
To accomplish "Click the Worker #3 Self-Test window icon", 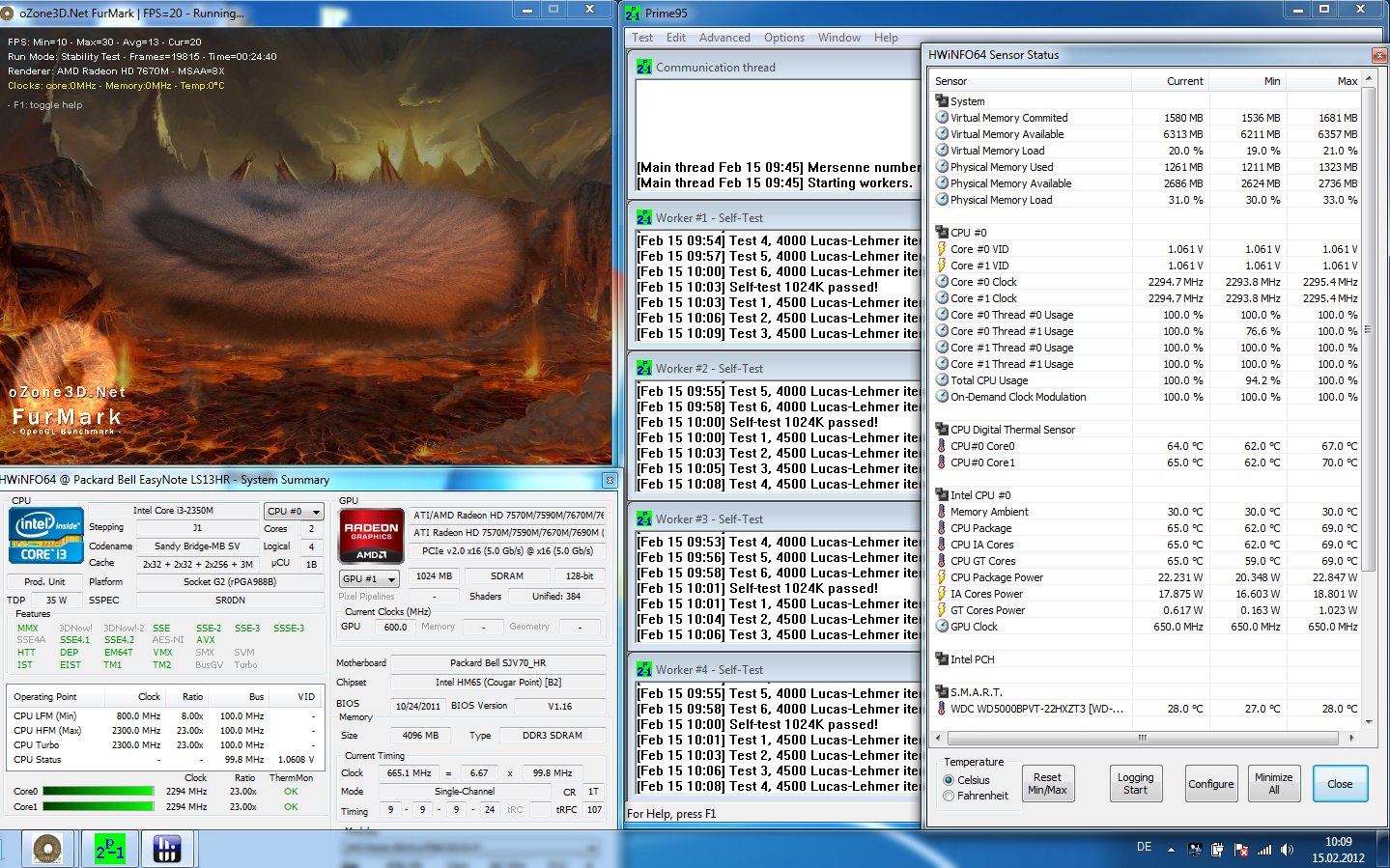I will tap(644, 519).
